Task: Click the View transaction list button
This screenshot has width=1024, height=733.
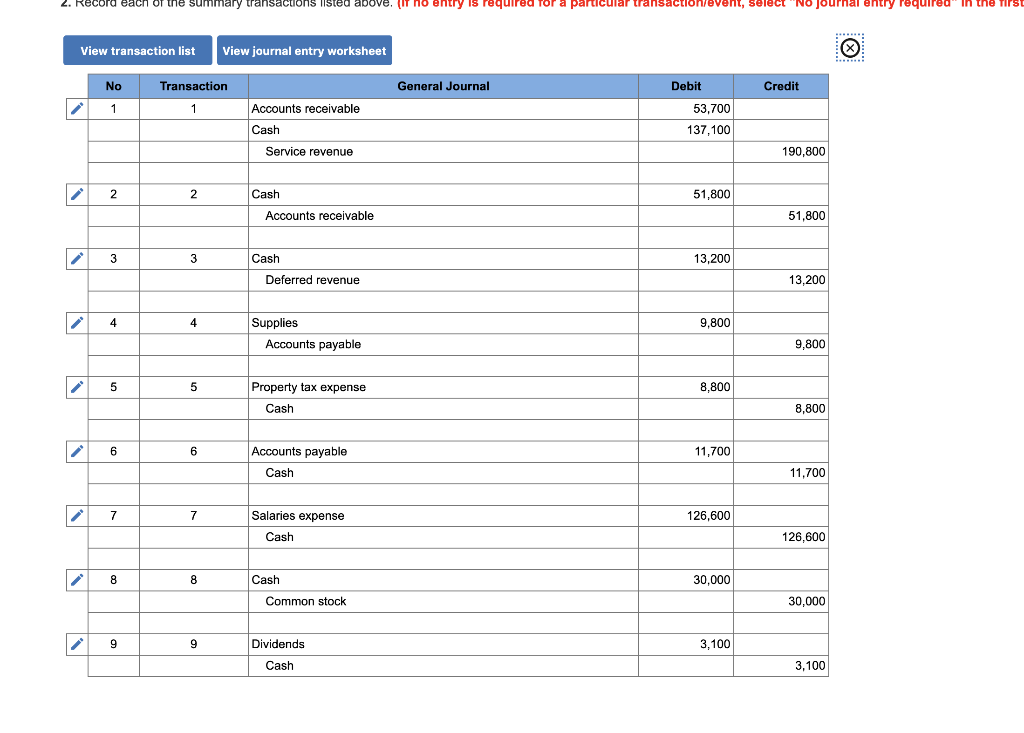Action: pos(137,50)
